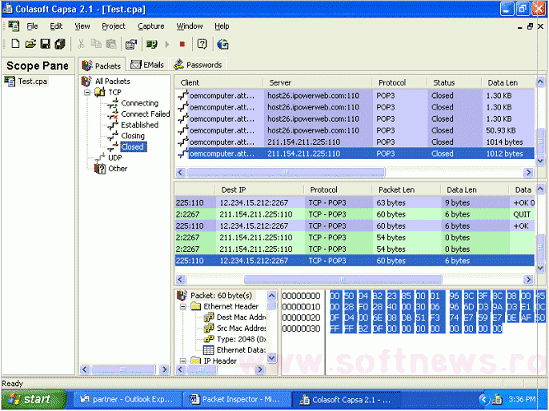Open the Project menu
Screen dimensions: 549x411
113,26
